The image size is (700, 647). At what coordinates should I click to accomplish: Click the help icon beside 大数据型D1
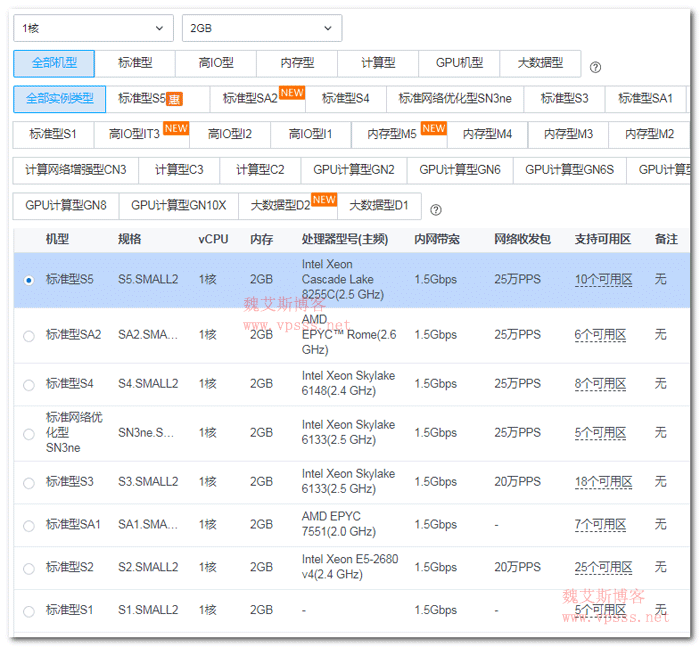coord(435,210)
